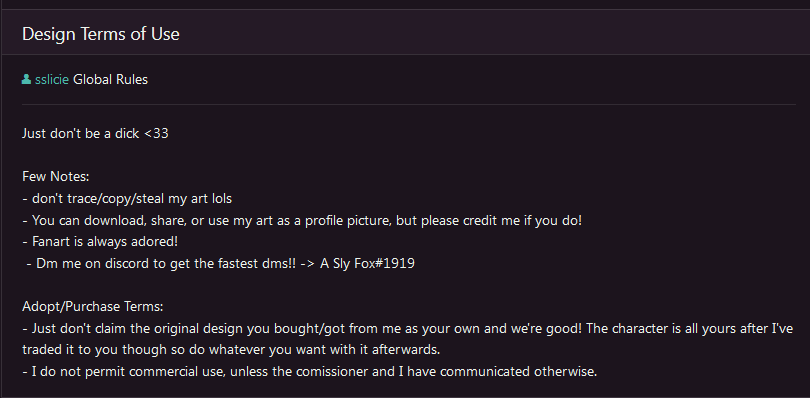Select the "Few Notes:" subheading
Screen dimensions: 810x398
56,177
